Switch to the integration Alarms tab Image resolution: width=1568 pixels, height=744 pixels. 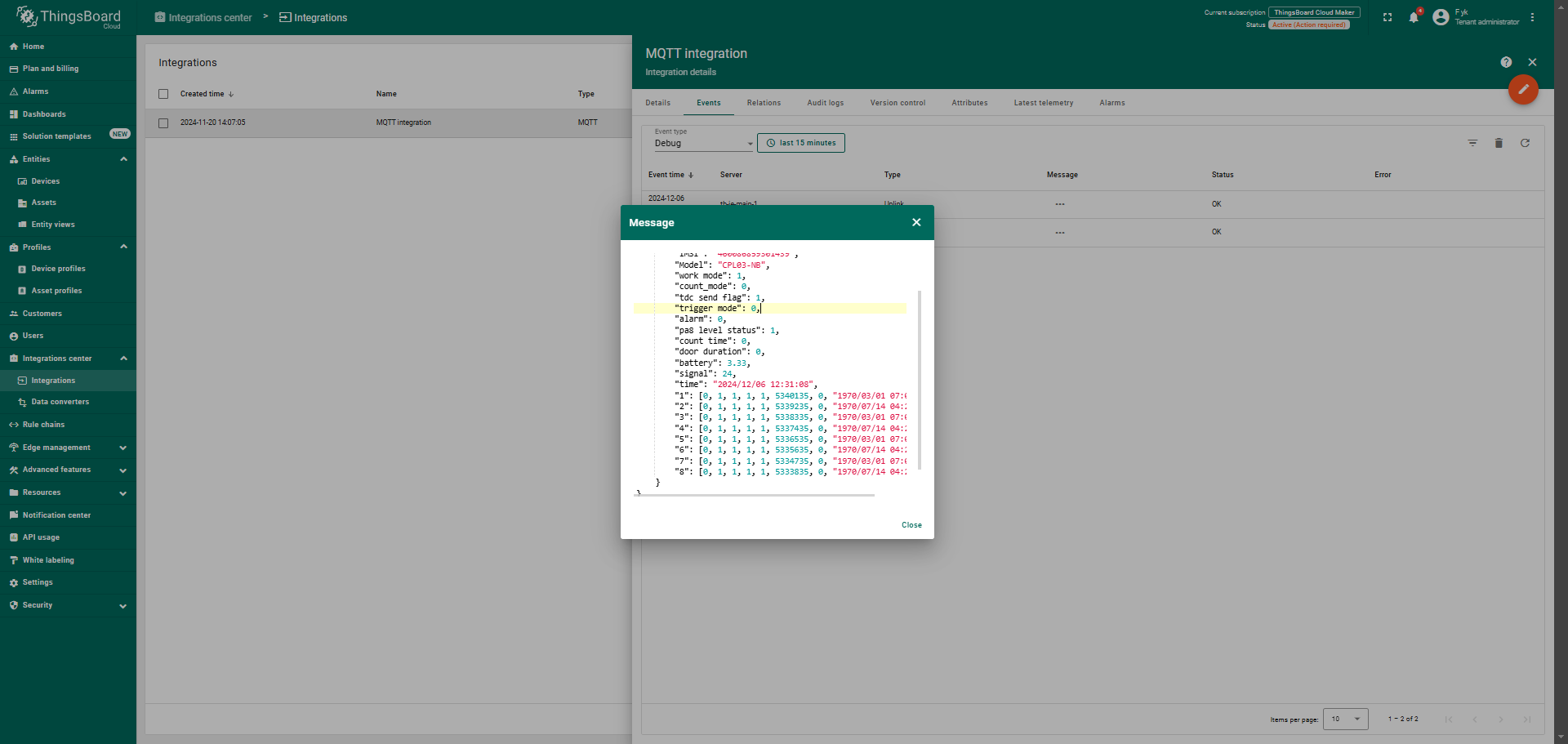point(1111,103)
